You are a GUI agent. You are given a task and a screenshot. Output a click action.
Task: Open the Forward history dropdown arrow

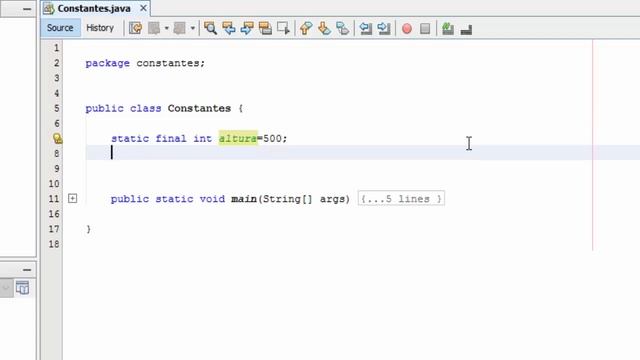coord(193,28)
